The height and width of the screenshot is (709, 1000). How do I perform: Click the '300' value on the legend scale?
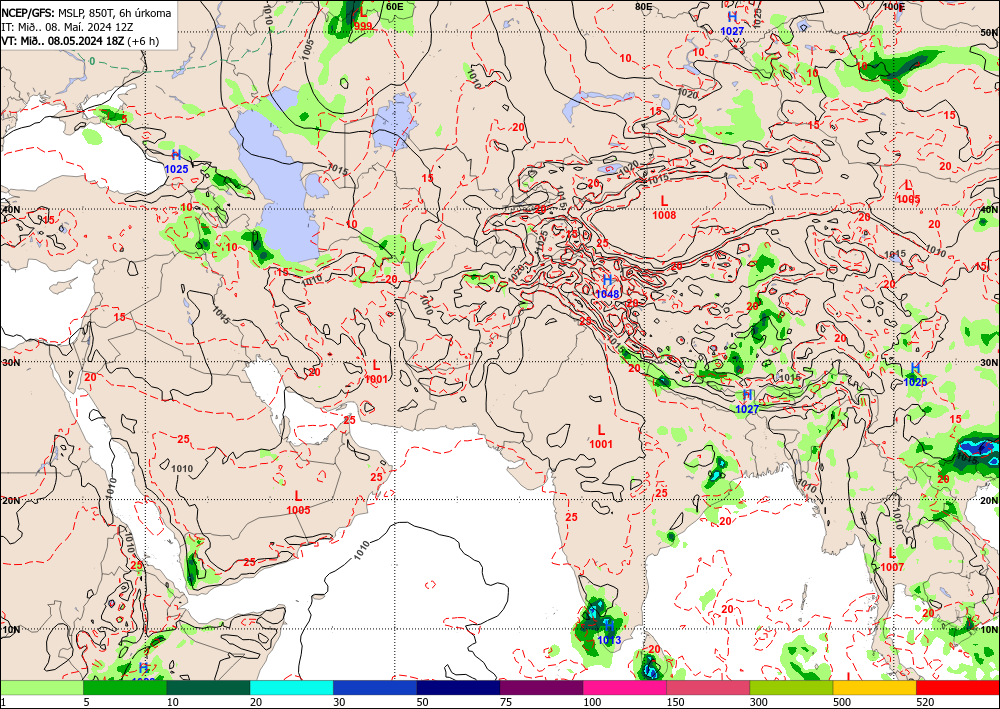coord(758,702)
